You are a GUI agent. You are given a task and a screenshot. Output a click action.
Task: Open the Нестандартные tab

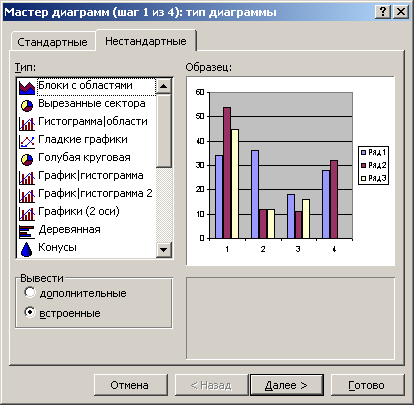coord(146,41)
